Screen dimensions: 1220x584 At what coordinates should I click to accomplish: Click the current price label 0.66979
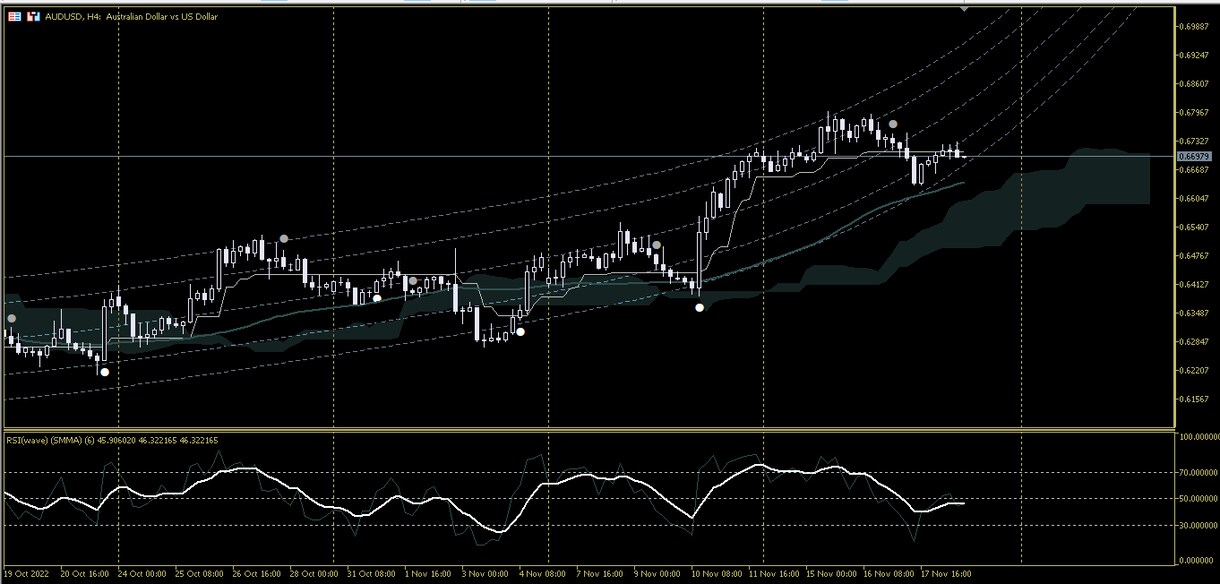(x=1195, y=156)
